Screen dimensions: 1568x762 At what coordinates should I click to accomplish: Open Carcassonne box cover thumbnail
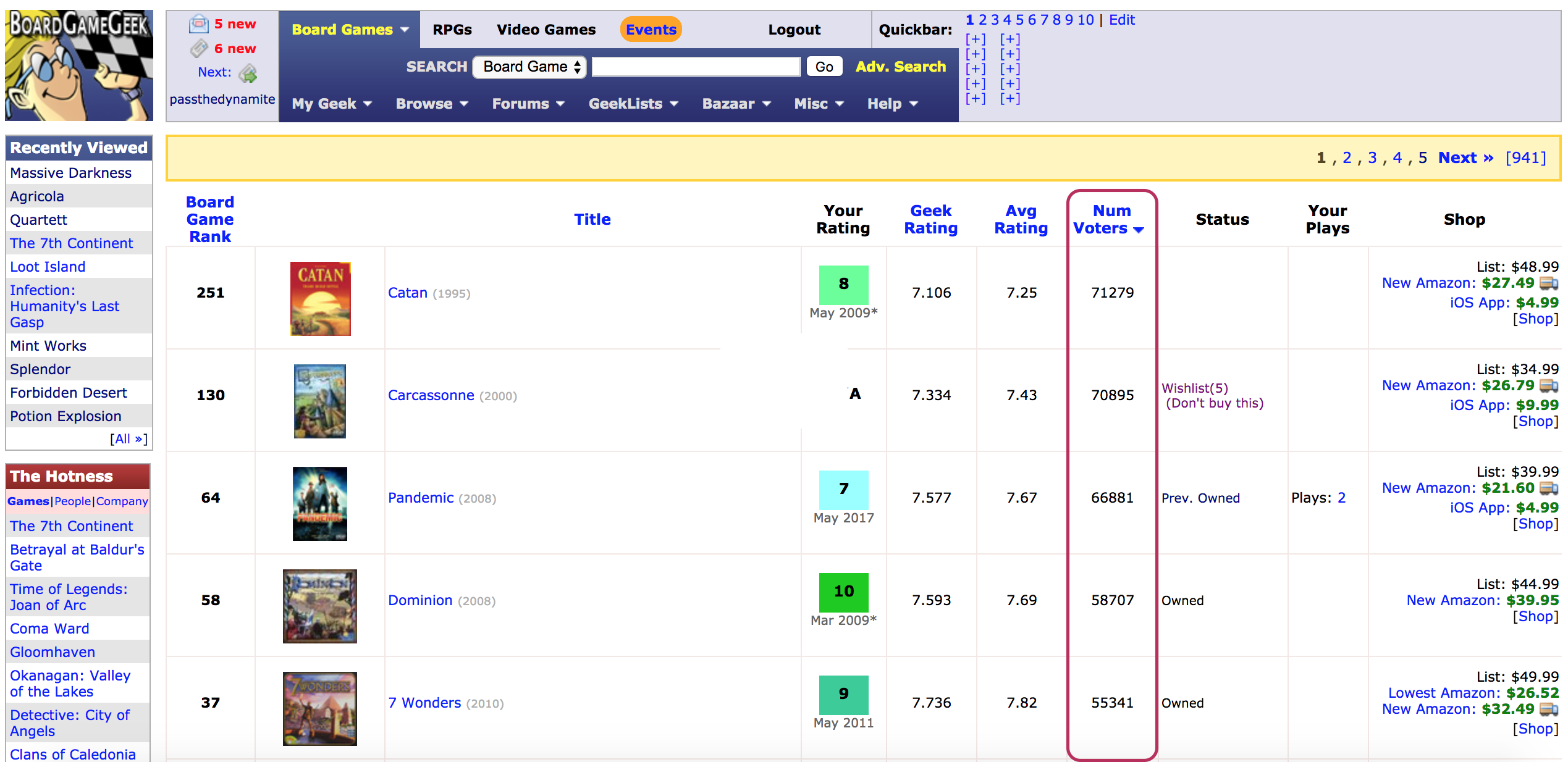(320, 401)
